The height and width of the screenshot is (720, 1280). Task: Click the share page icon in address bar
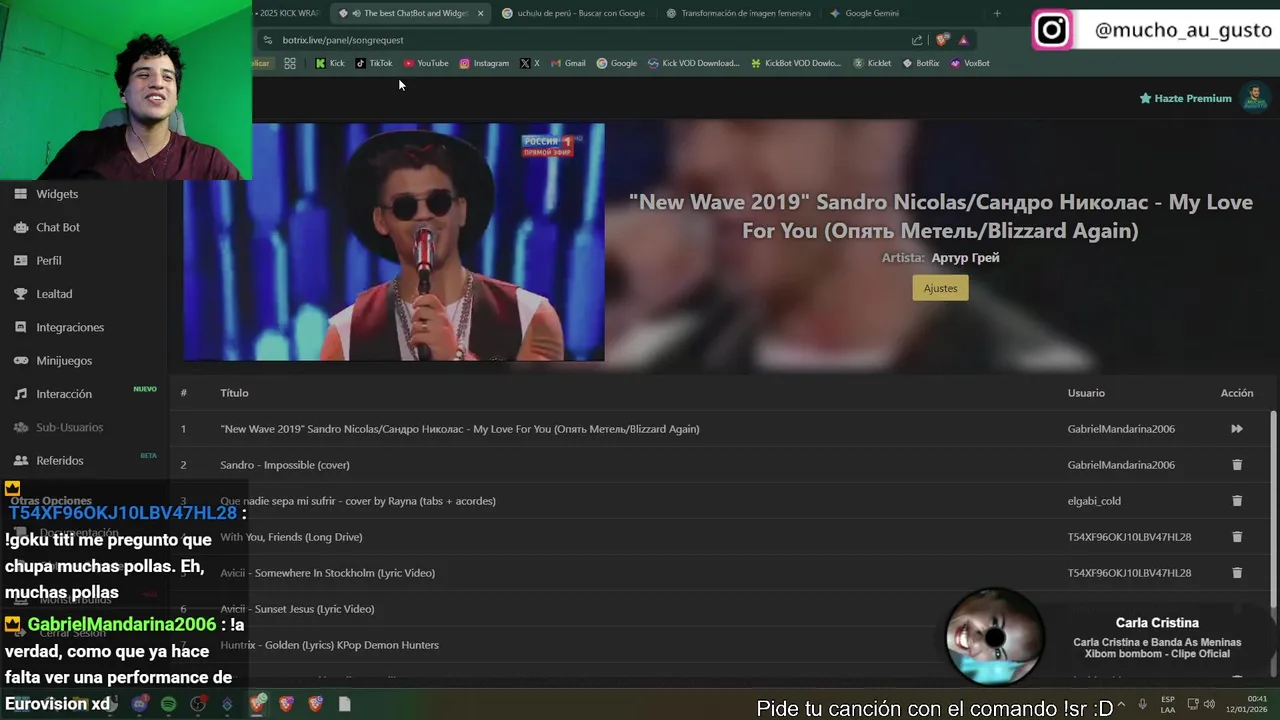917,40
